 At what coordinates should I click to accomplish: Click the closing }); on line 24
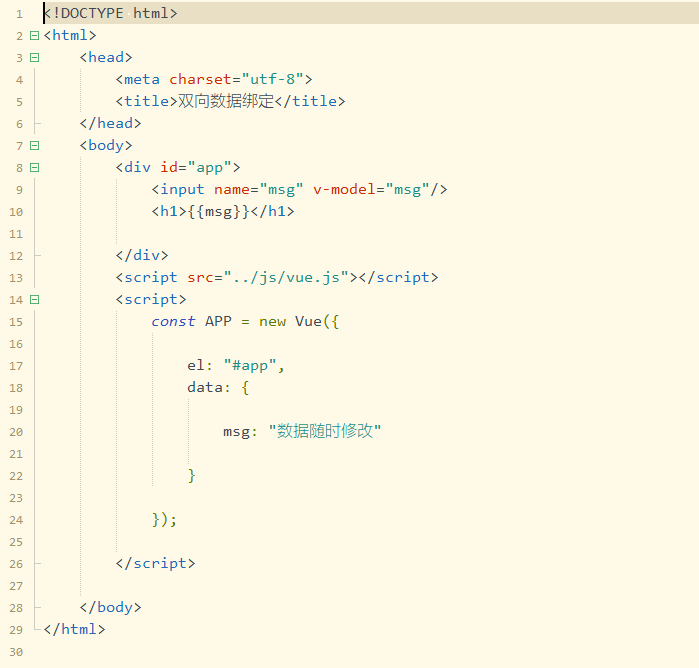164,520
